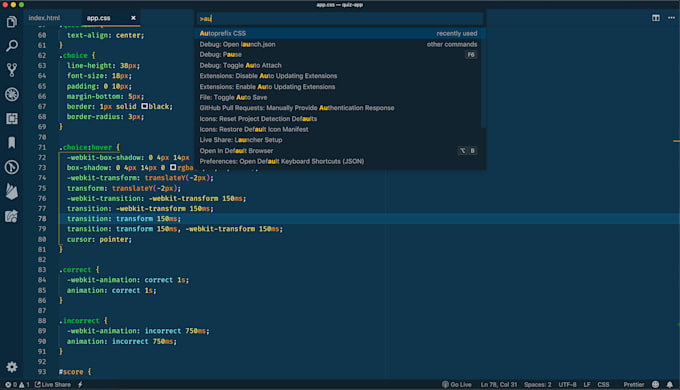Screen dimensions: 680x390
Task: Select Debug: Pause command
Action: pyautogui.click(x=340, y=55)
